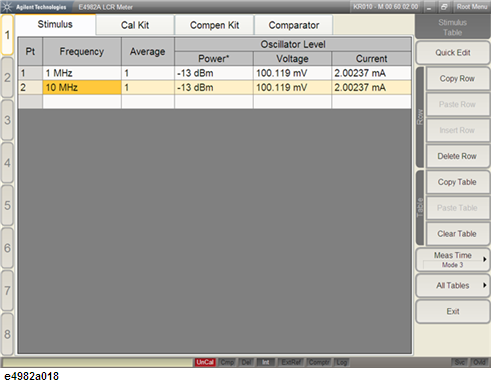Open the Cal Kit tab
The width and height of the screenshot is (491, 382).
click(135, 25)
